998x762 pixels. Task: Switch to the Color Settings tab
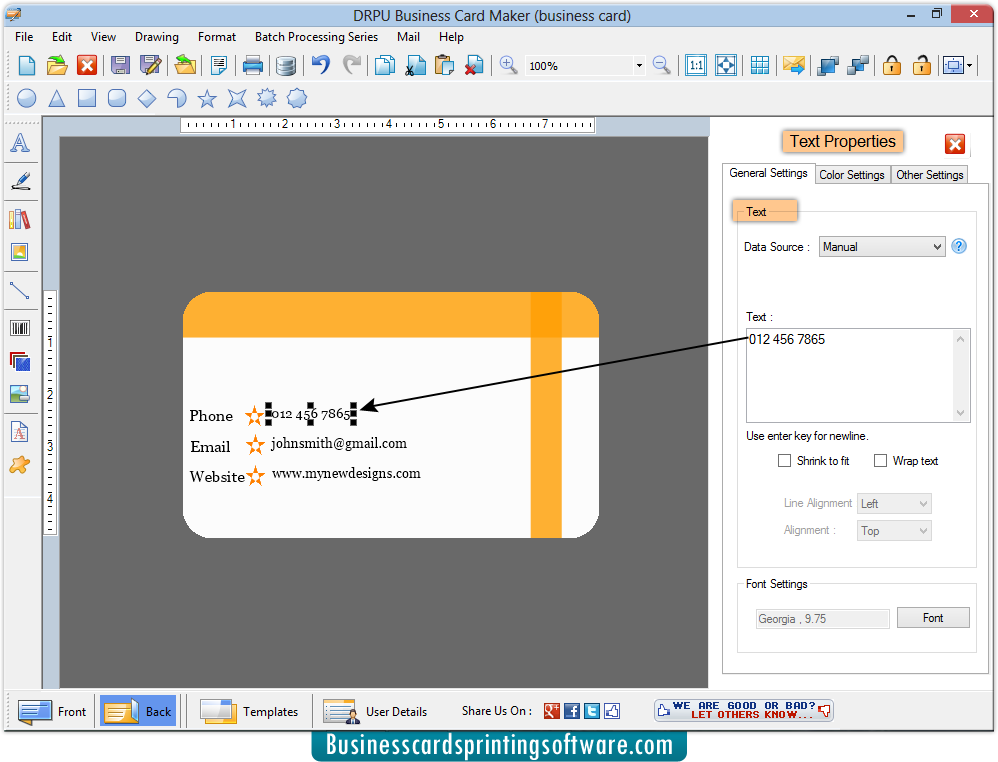pos(851,174)
